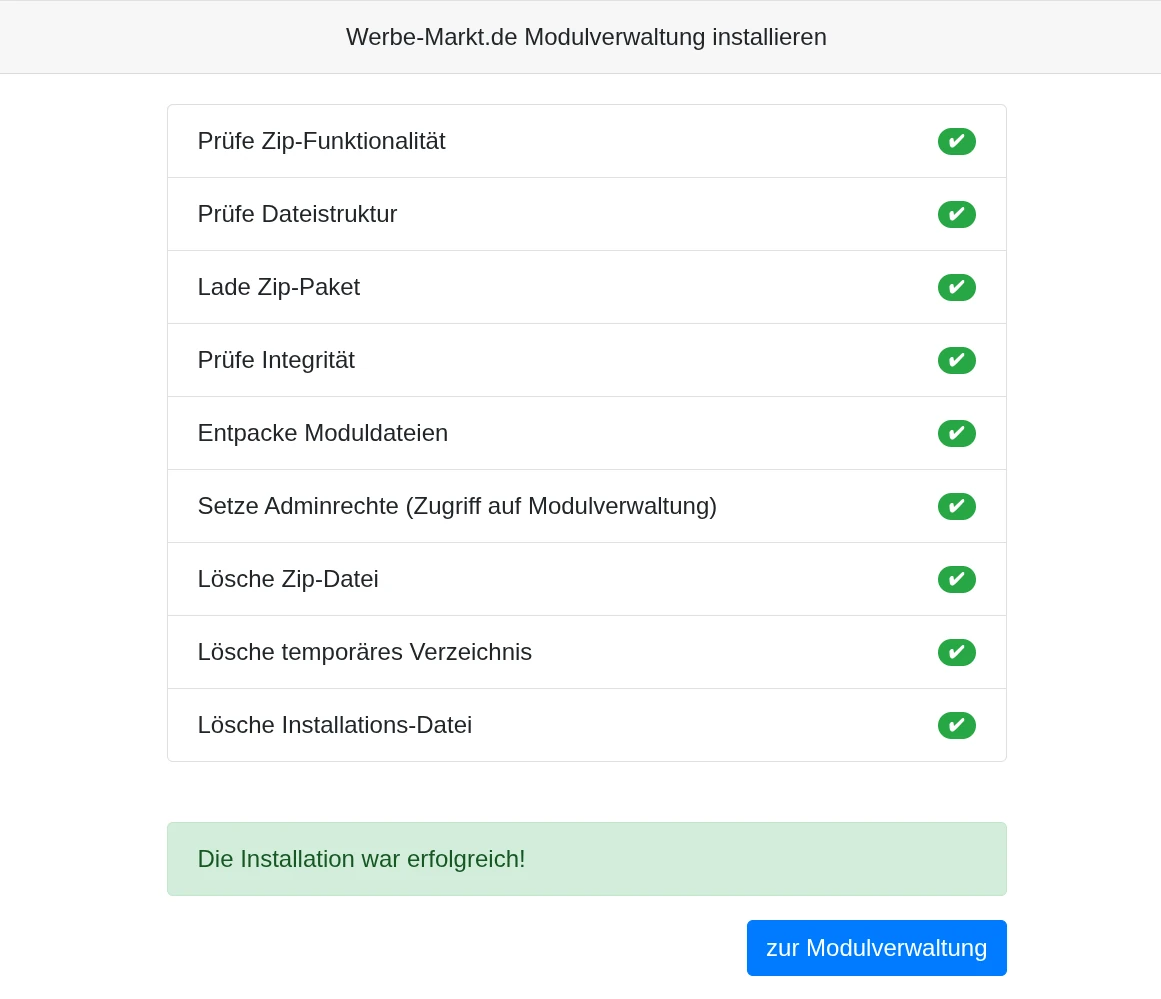
Task: Click the checkmark for Entpacke Moduldateien
Action: pyautogui.click(x=956, y=433)
